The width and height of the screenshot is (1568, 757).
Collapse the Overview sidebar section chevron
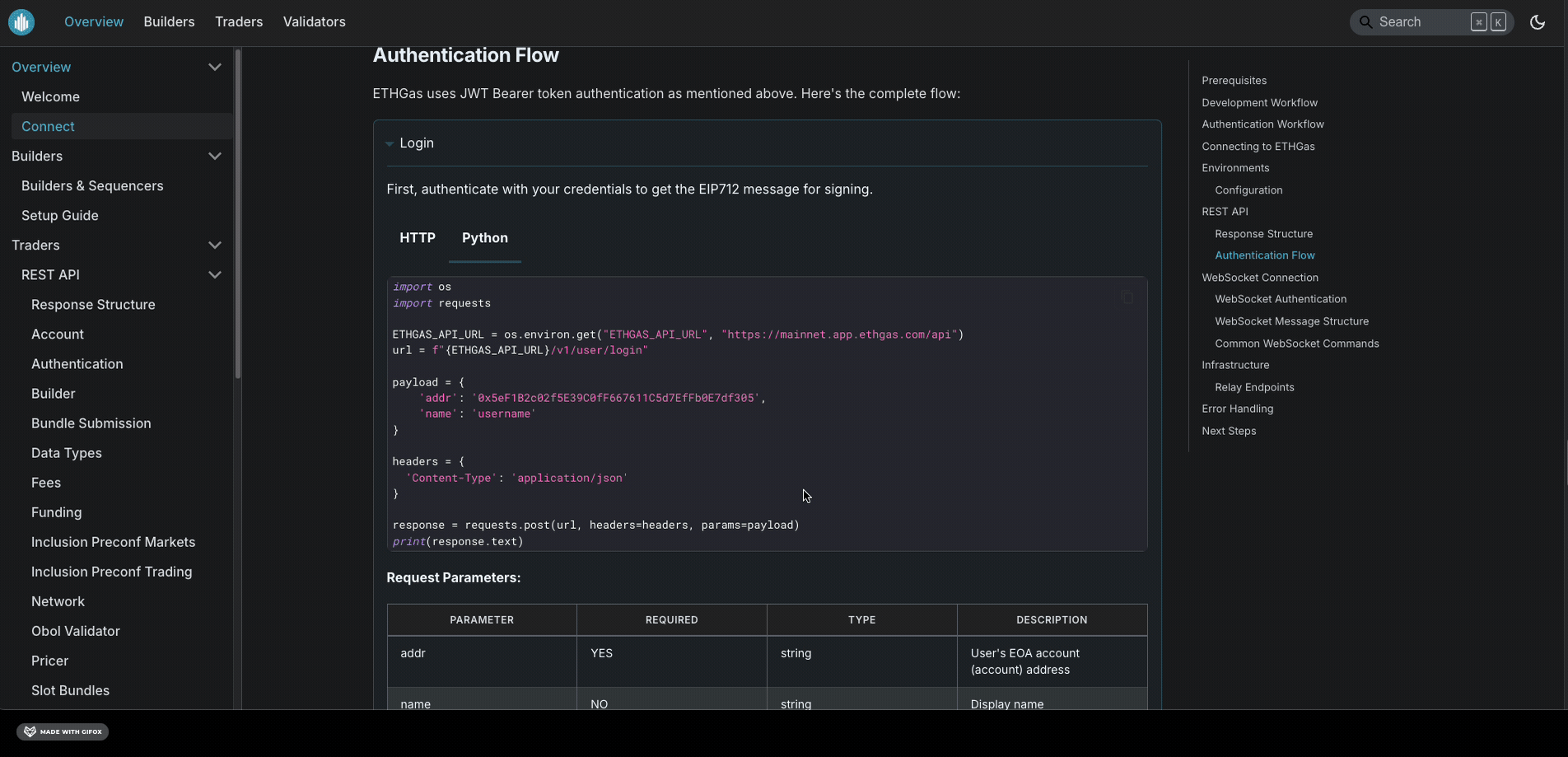pos(215,68)
